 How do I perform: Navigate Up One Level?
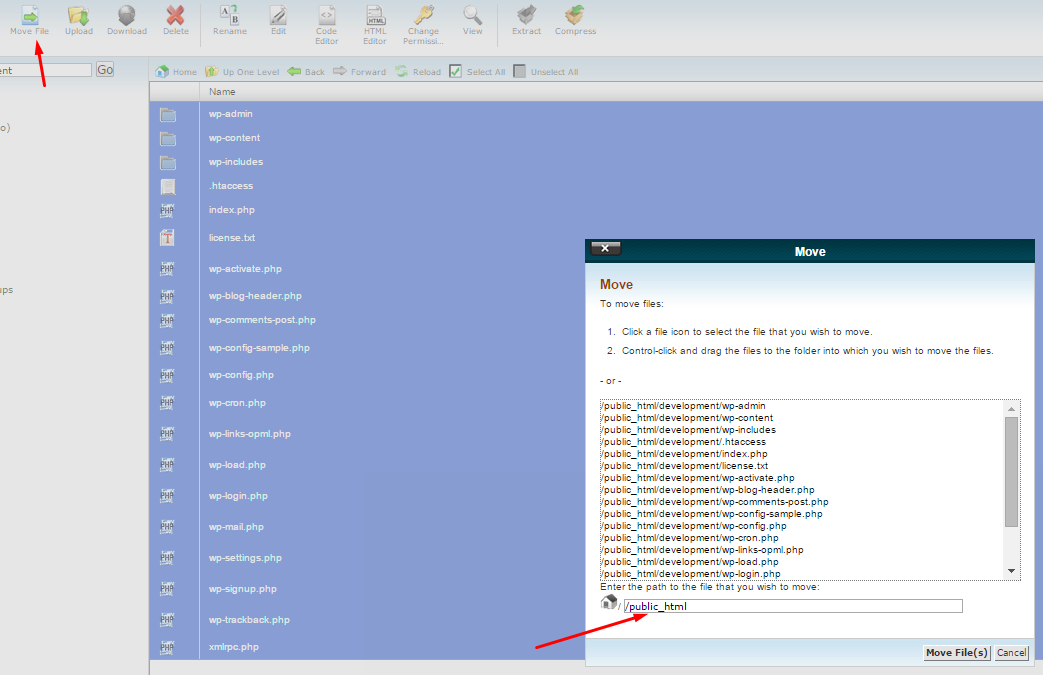pyautogui.click(x=242, y=71)
